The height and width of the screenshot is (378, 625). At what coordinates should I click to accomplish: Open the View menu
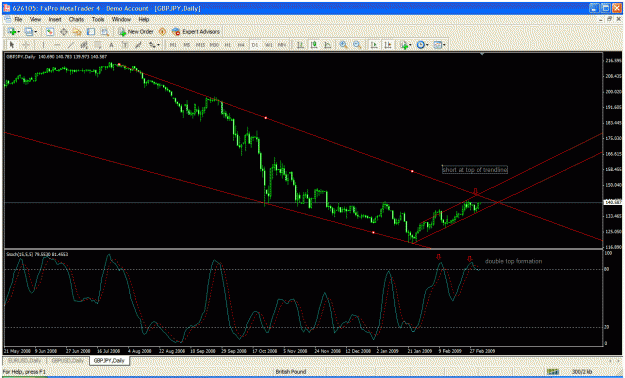tap(35, 19)
